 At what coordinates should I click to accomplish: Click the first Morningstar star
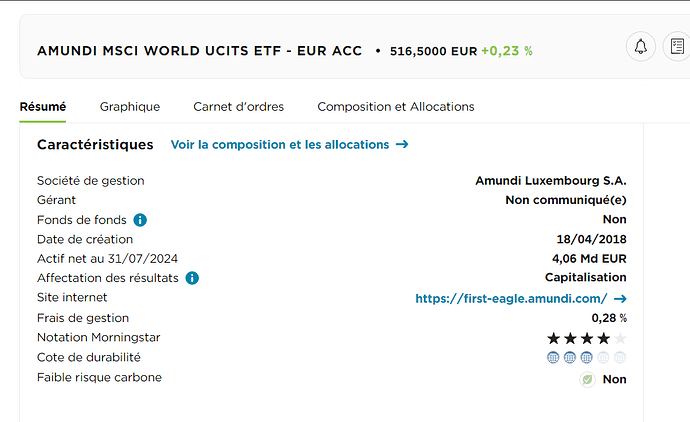tap(553, 338)
